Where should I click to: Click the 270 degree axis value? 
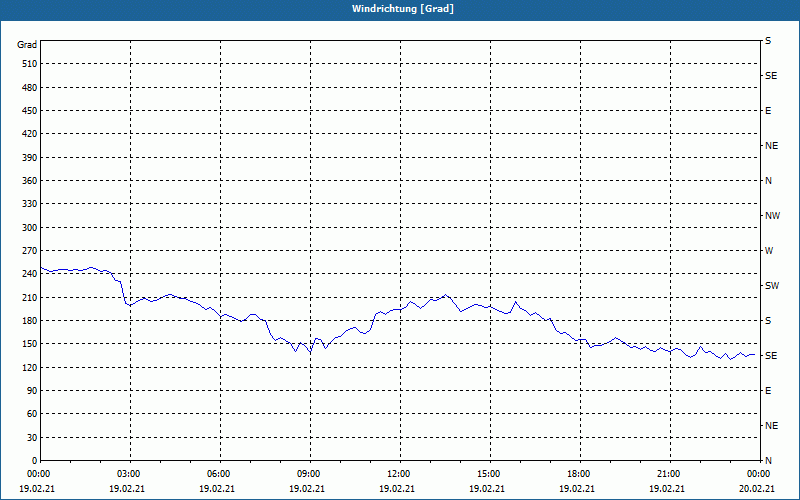pos(30,251)
